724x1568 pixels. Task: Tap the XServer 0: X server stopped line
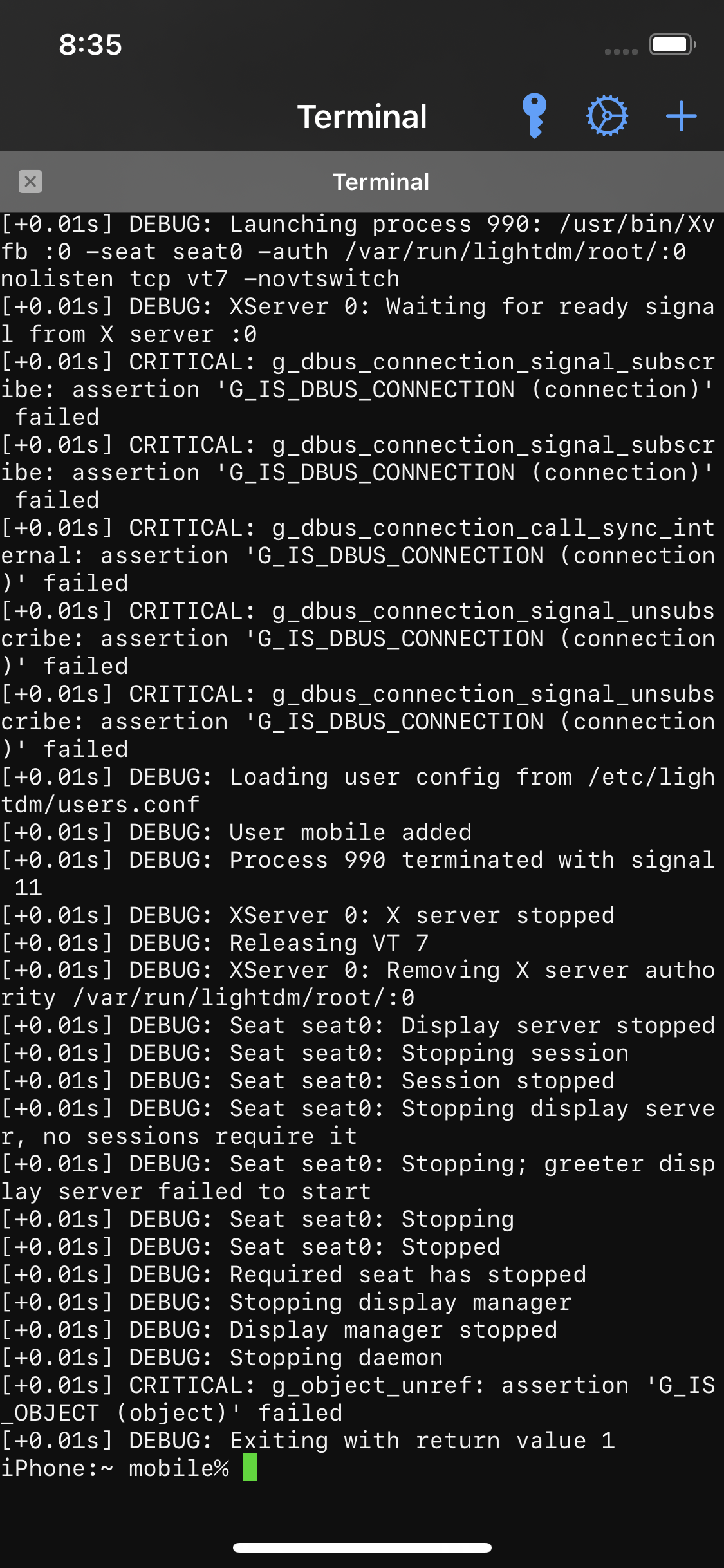point(308,915)
